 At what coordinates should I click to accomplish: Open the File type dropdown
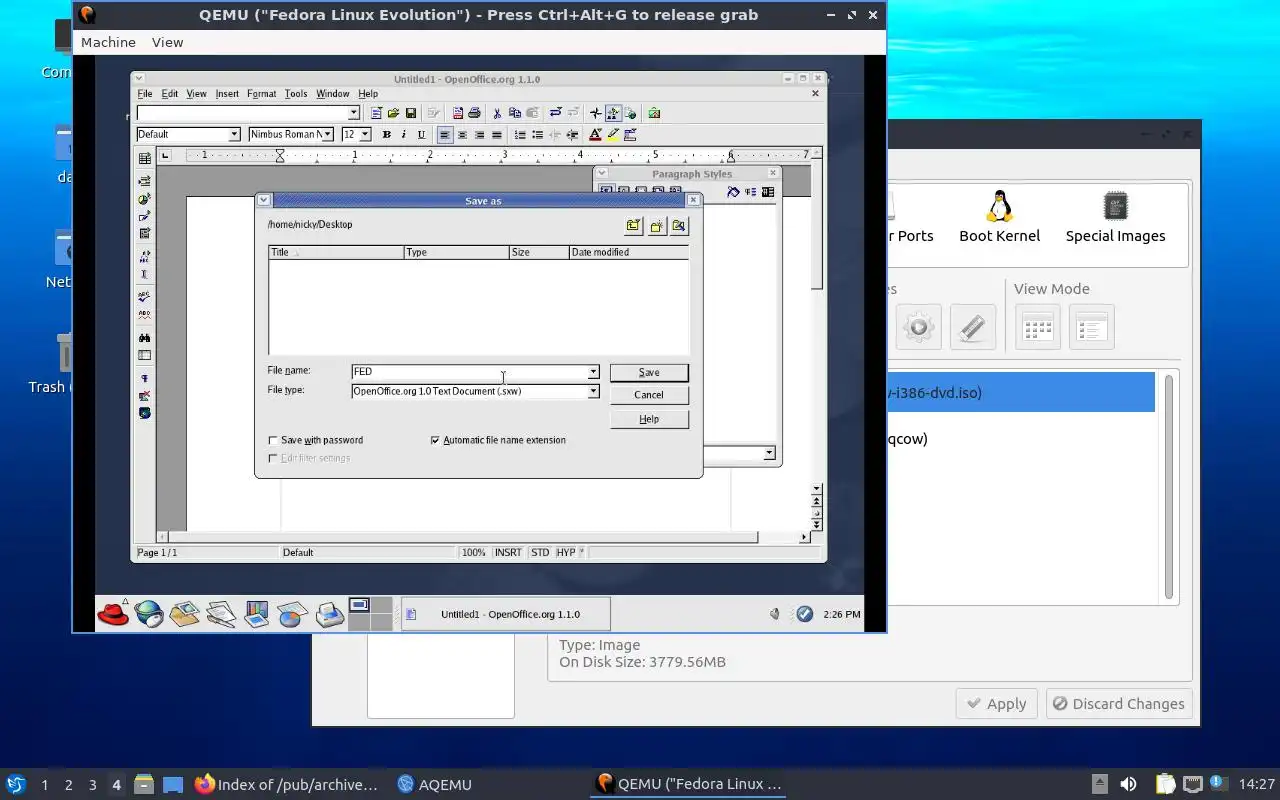[x=593, y=391]
